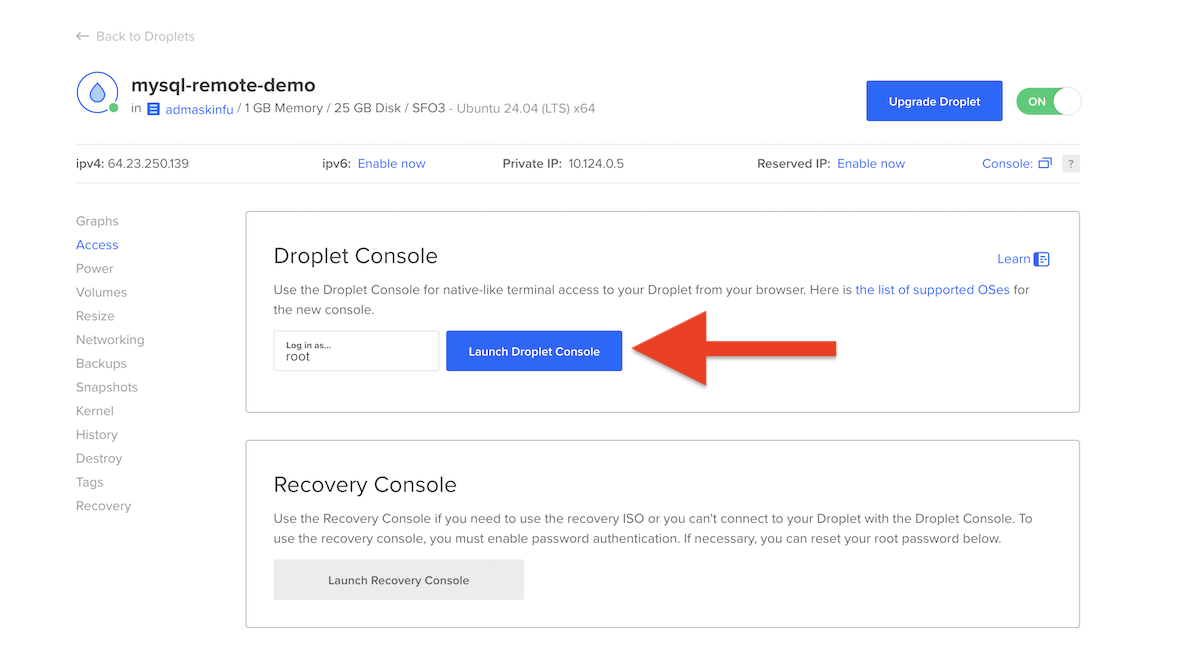The width and height of the screenshot is (1200, 650).
Task: Open Networking in sidebar
Action: tap(110, 340)
